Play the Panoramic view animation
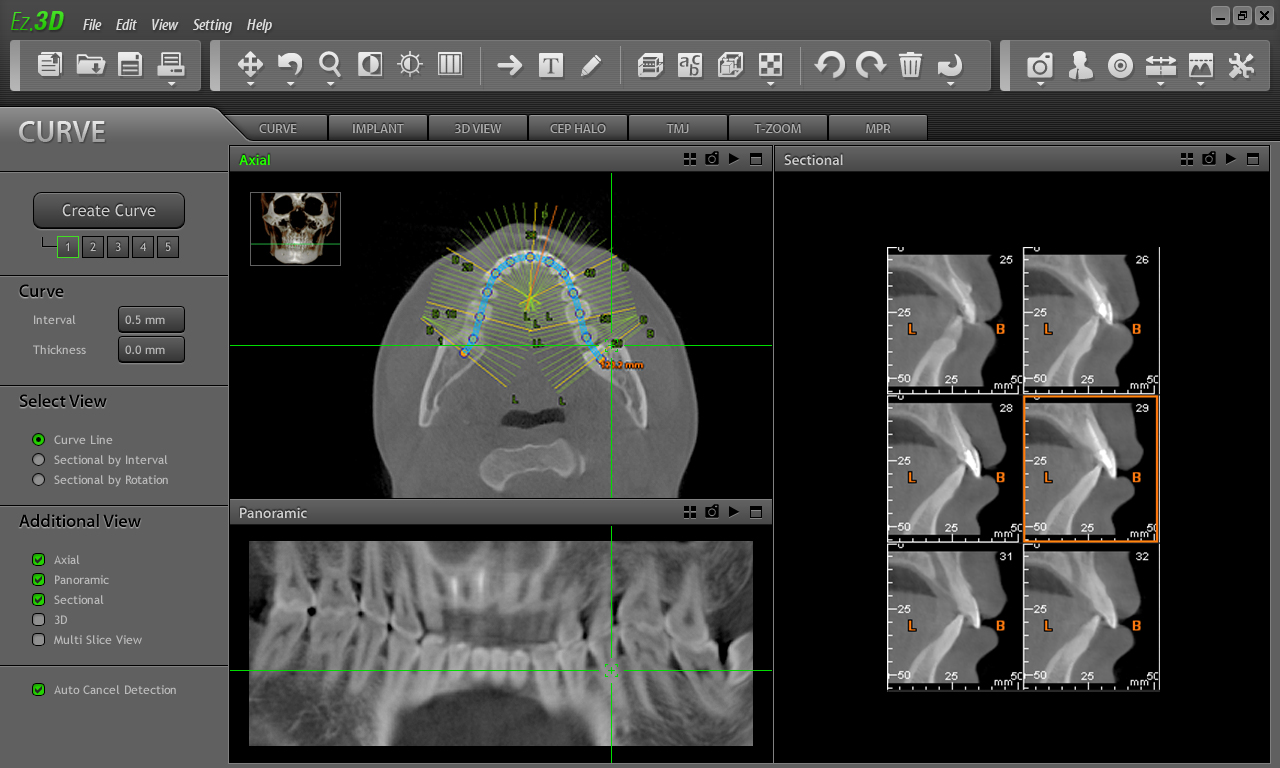 (x=734, y=512)
